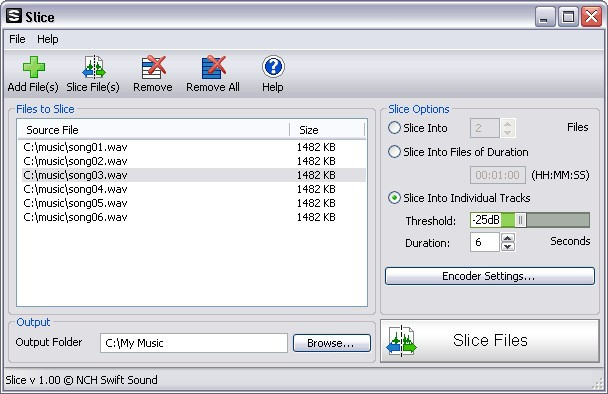608x394 pixels.
Task: Click the 1482 KB size of song06.wav
Action: 316,217
